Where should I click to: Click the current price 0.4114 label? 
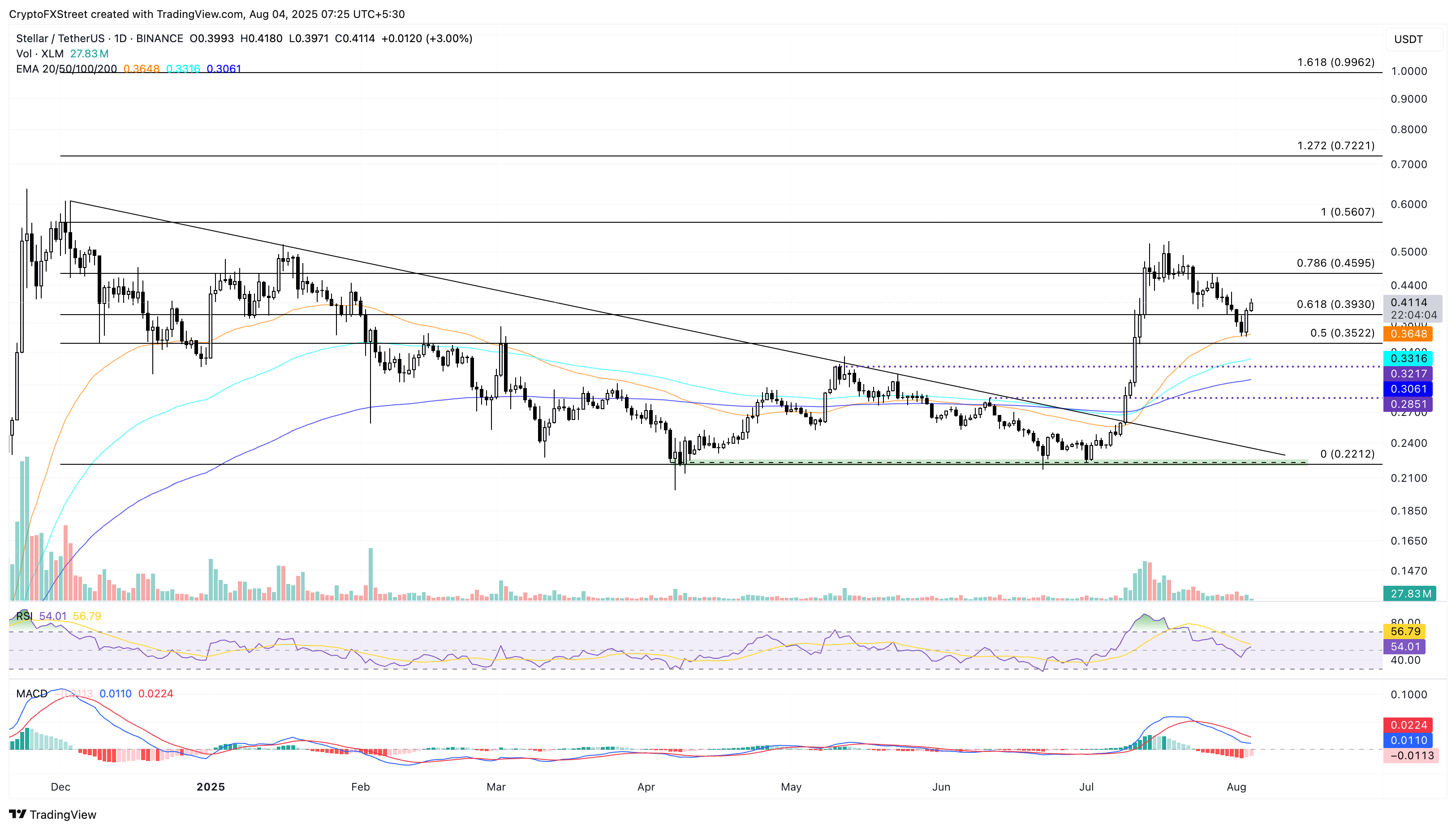(1408, 303)
